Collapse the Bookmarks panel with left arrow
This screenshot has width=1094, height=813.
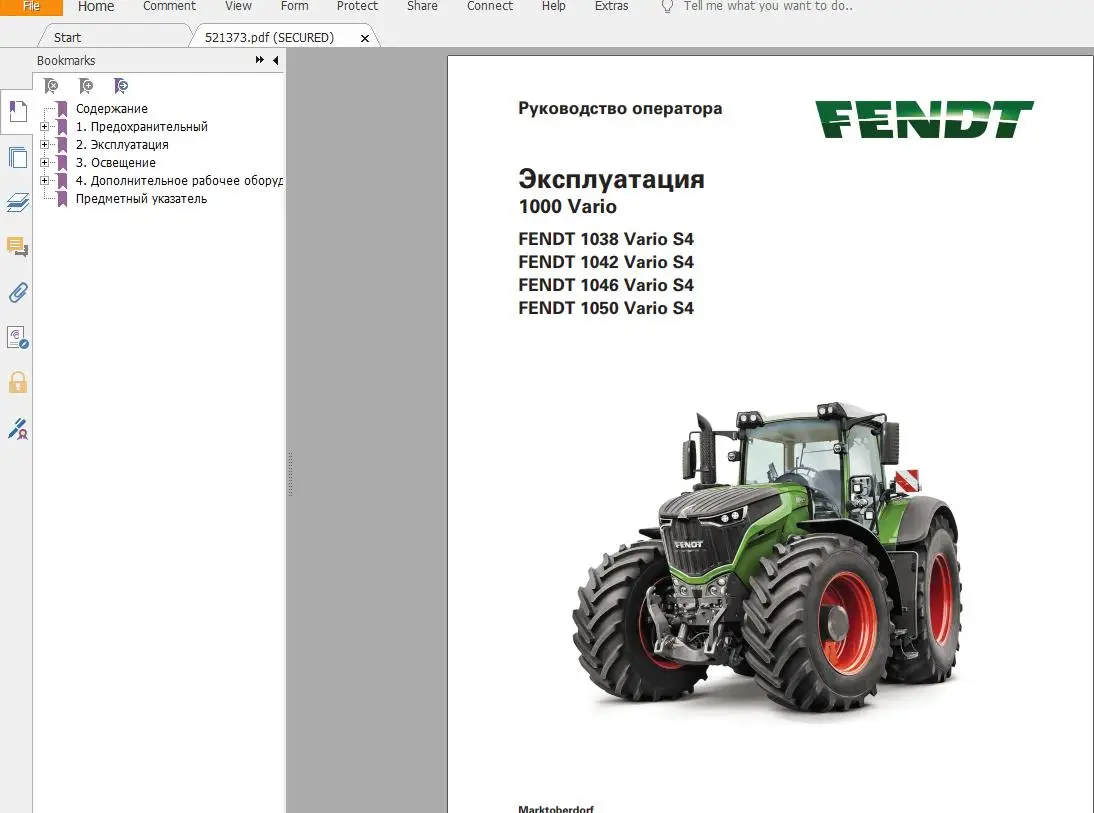click(276, 61)
